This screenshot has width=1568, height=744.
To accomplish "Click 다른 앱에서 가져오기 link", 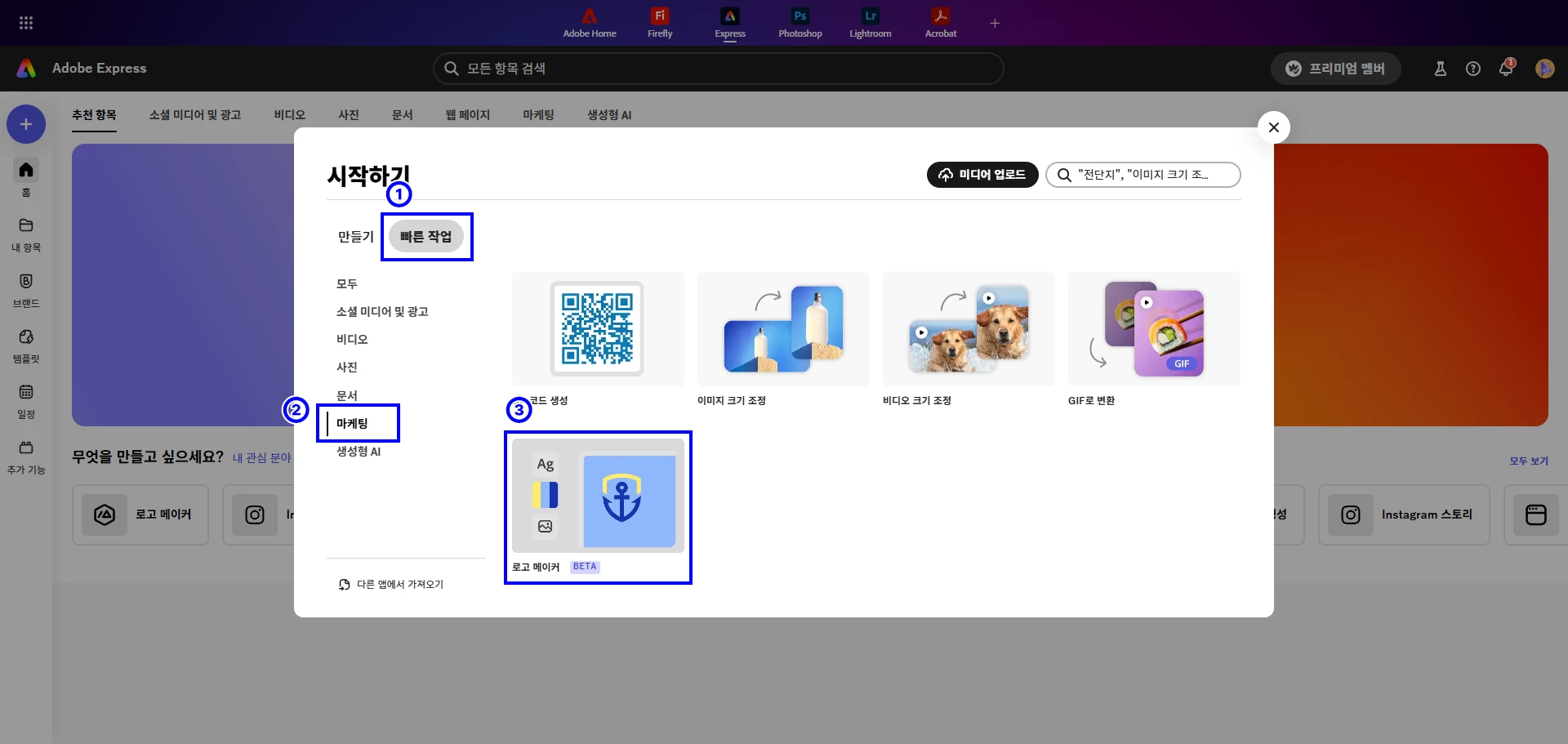I will 391,585.
